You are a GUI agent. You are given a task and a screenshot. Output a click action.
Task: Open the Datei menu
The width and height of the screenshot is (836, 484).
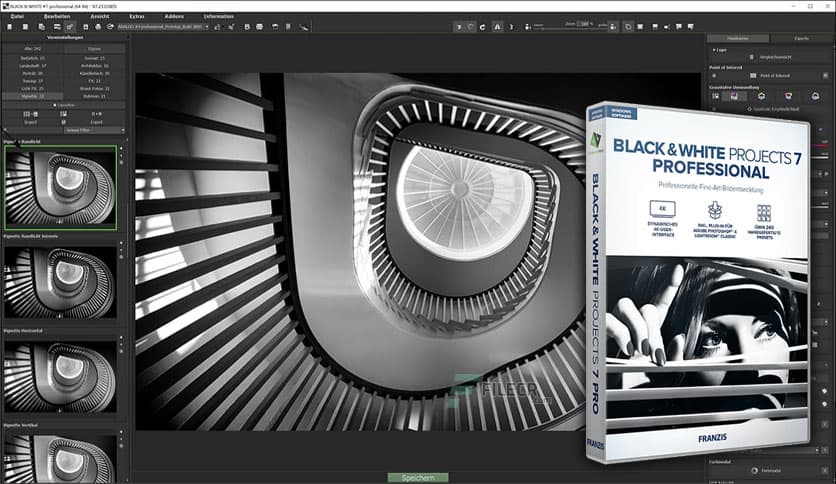click(x=17, y=17)
